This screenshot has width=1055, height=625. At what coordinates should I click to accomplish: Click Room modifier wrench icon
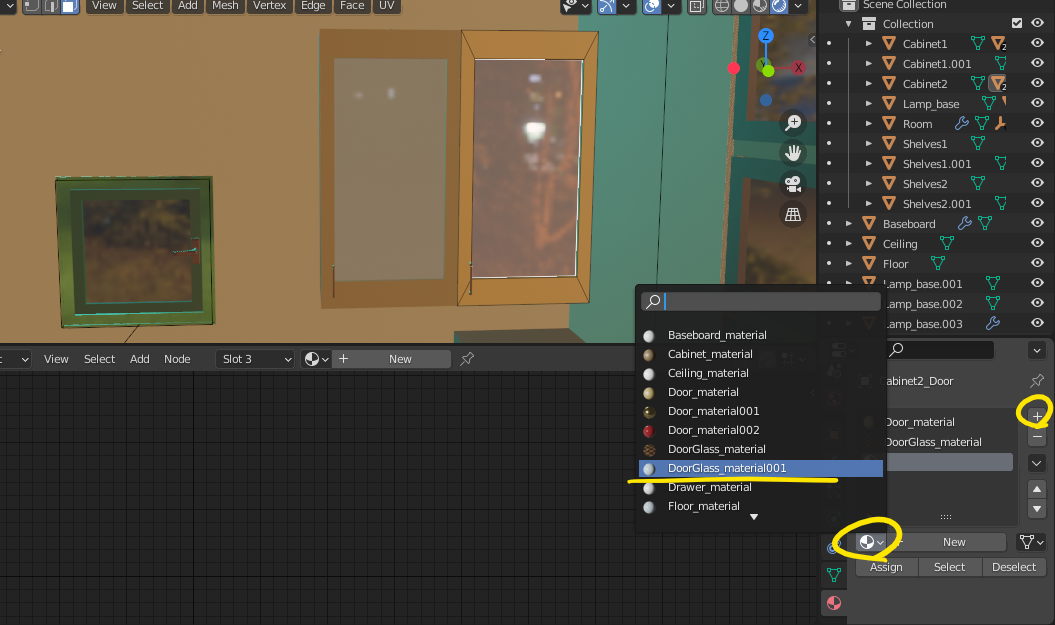click(x=961, y=123)
